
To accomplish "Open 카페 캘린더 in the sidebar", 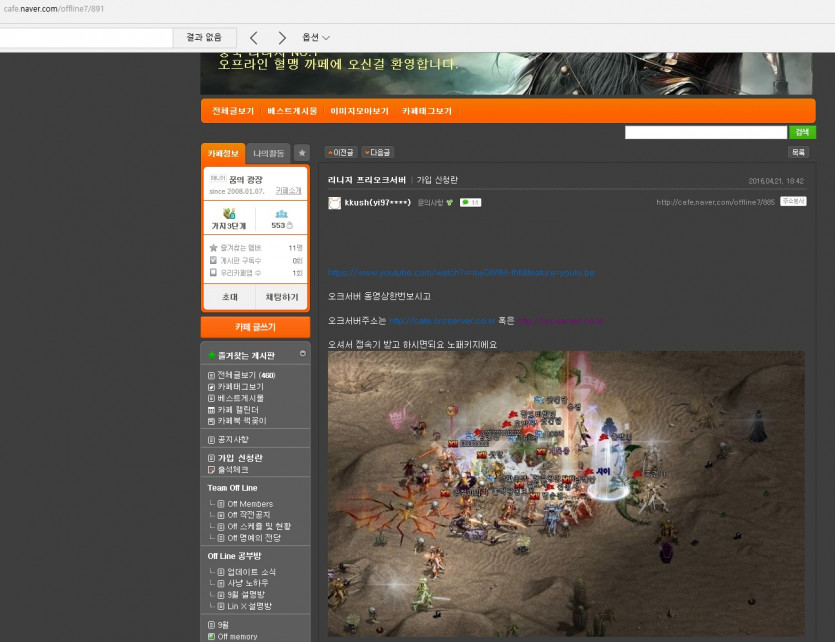I will coord(238,409).
